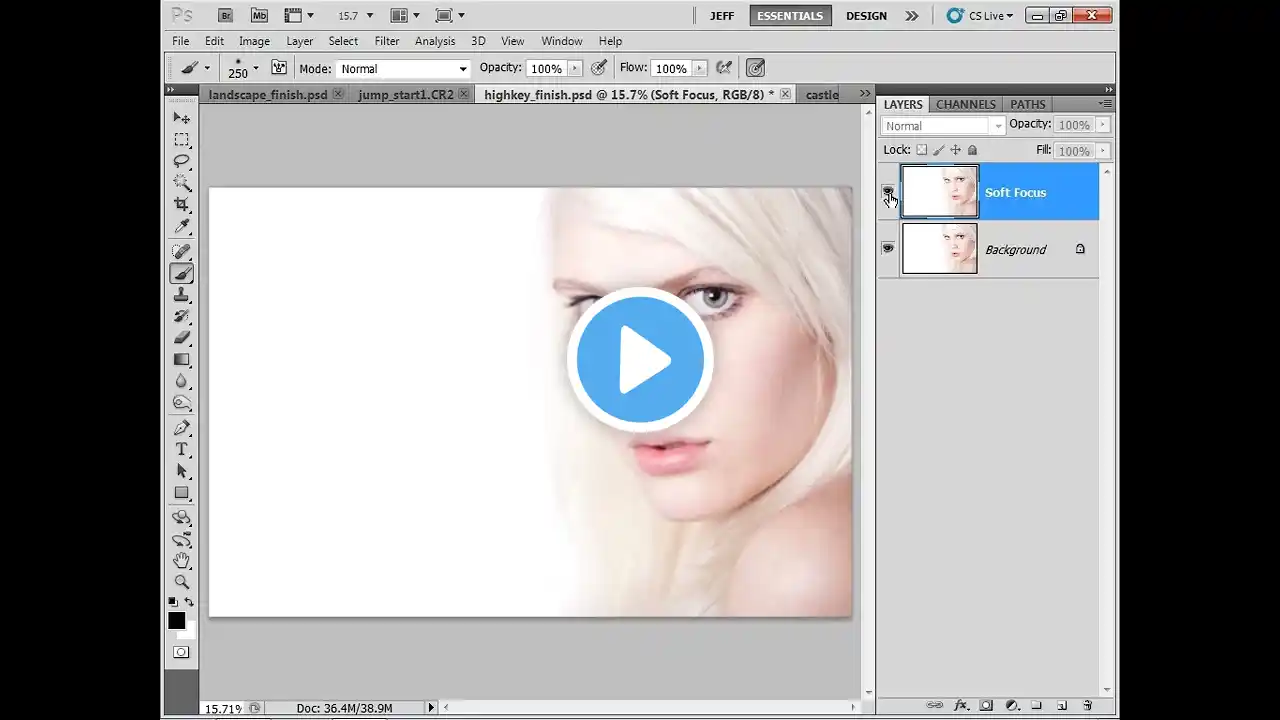Select the Lasso tool

182,161
